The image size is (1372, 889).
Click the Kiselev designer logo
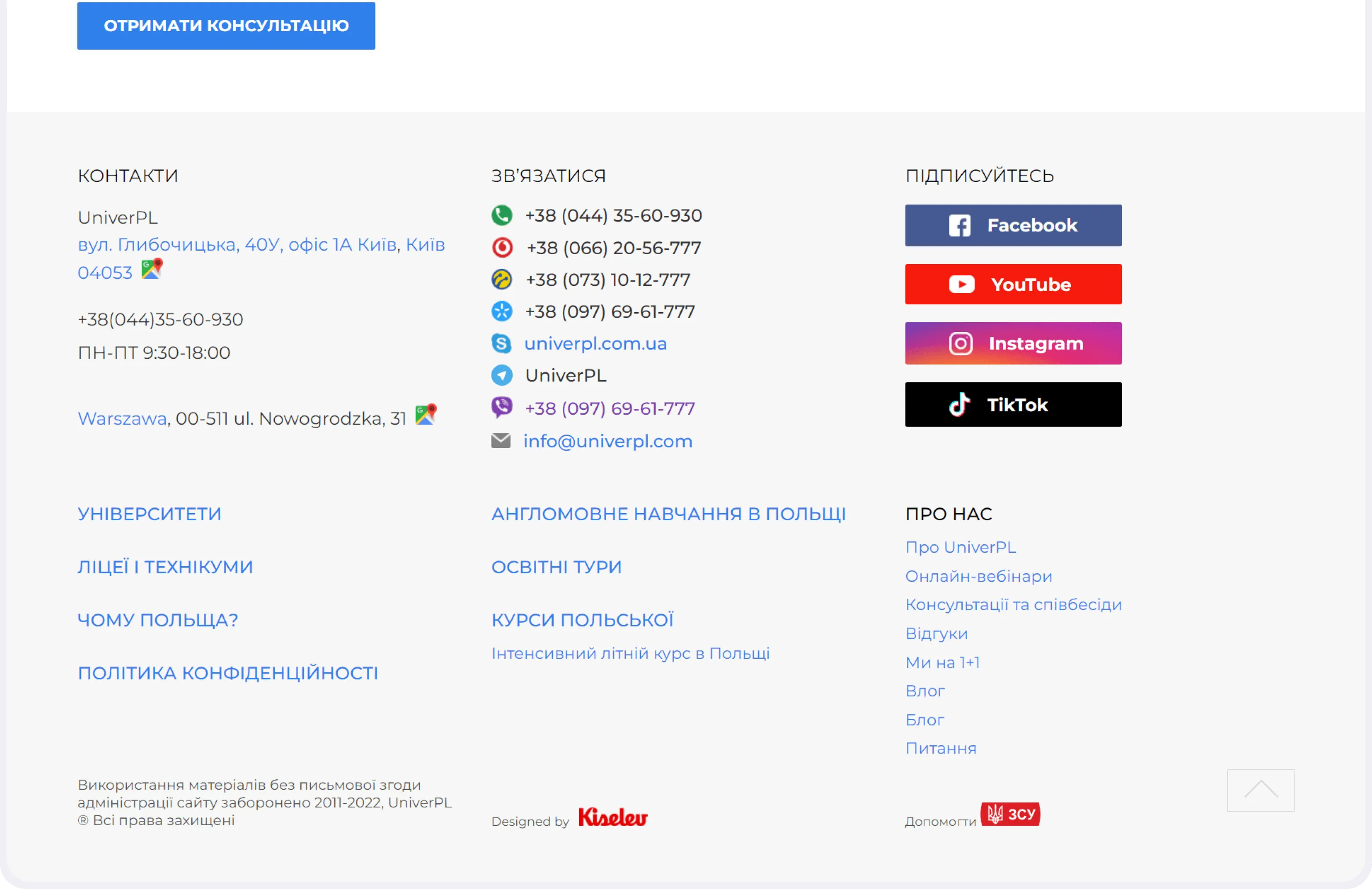click(x=613, y=817)
